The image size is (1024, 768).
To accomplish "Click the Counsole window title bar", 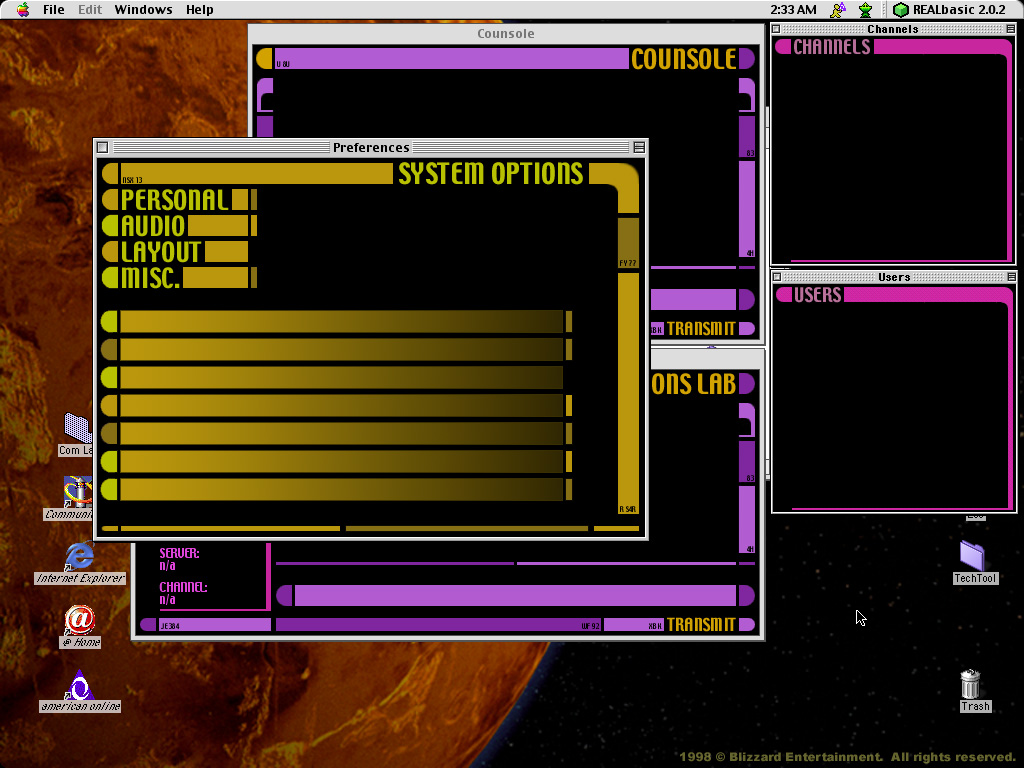I will click(x=505, y=34).
